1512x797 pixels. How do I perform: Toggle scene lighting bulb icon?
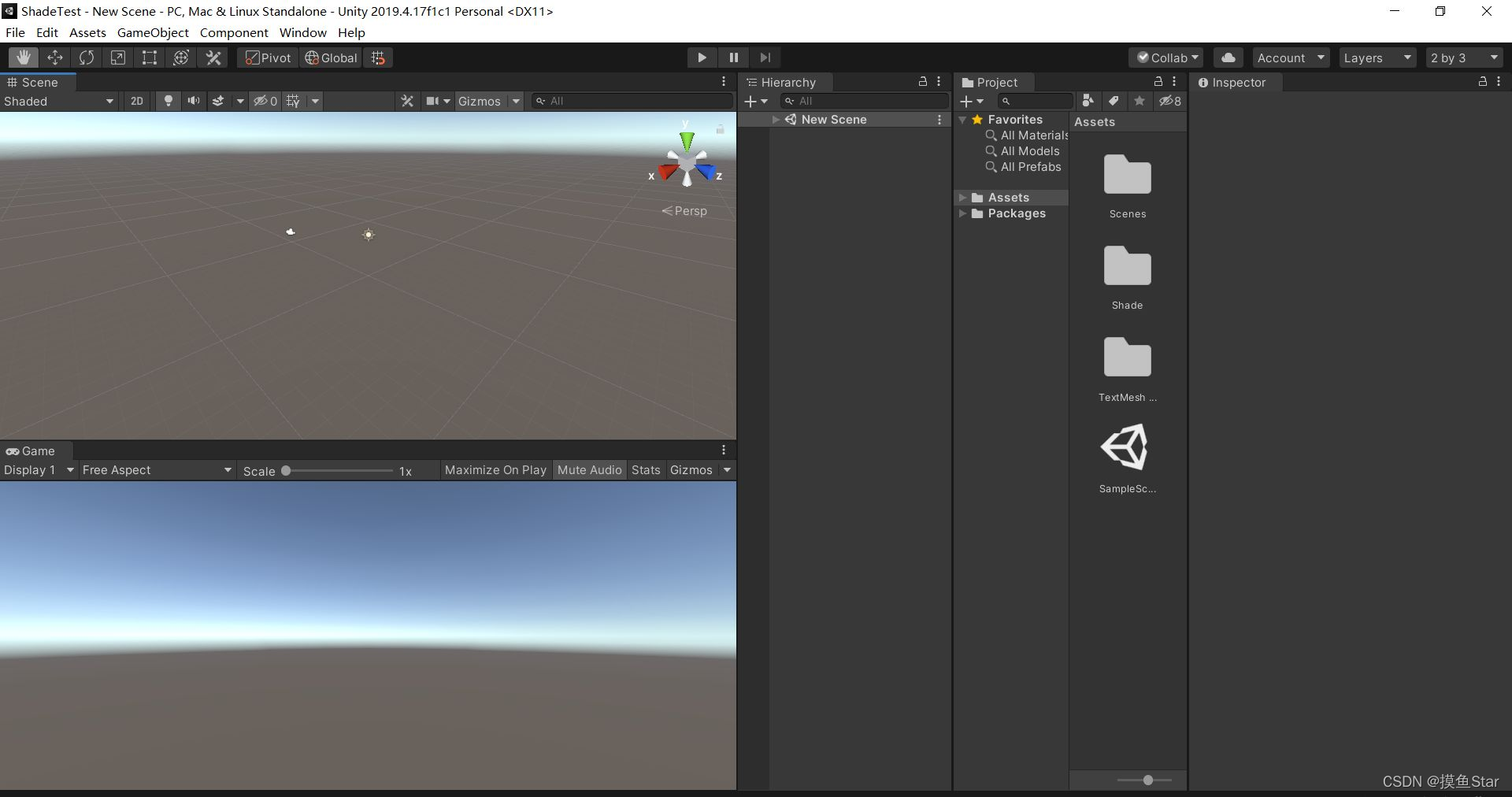tap(168, 101)
